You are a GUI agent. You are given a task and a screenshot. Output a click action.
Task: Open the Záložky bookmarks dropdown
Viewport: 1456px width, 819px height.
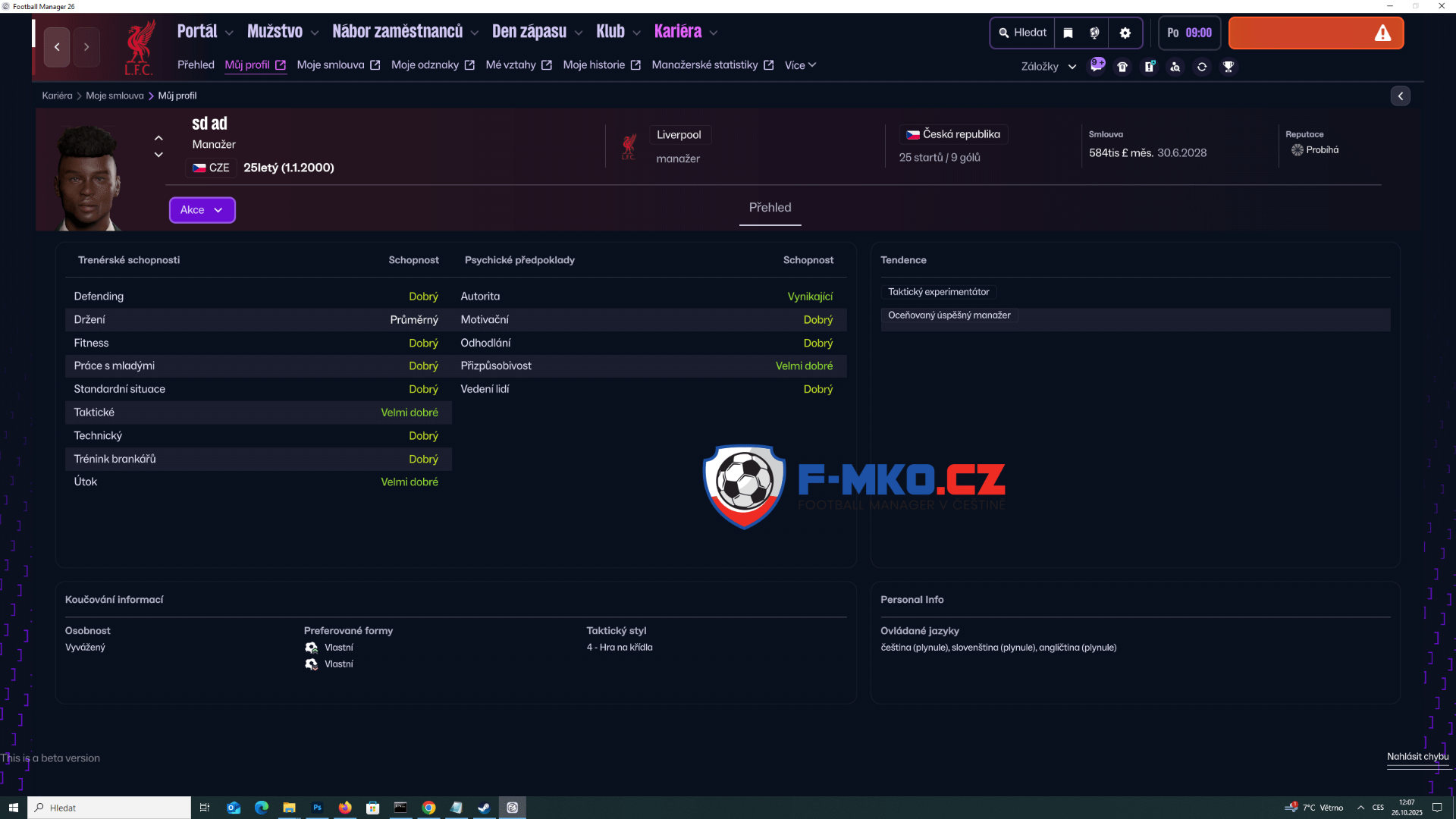pyautogui.click(x=1048, y=67)
